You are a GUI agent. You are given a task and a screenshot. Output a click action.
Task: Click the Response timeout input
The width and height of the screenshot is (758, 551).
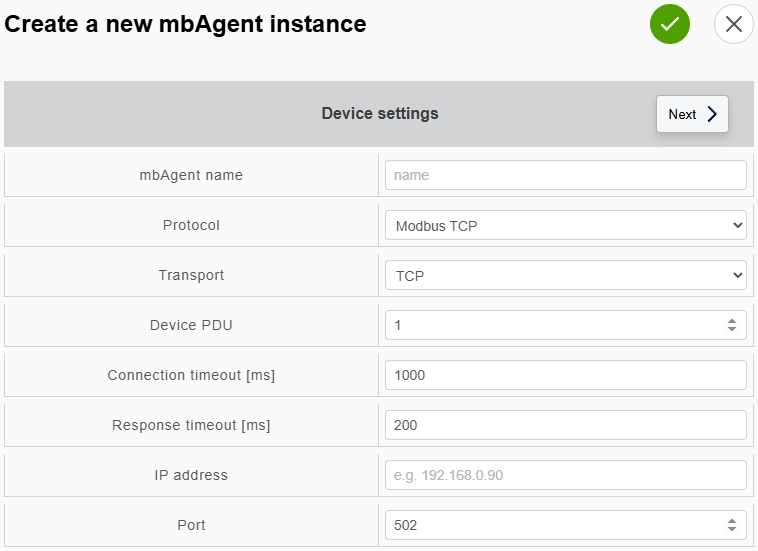pos(565,425)
